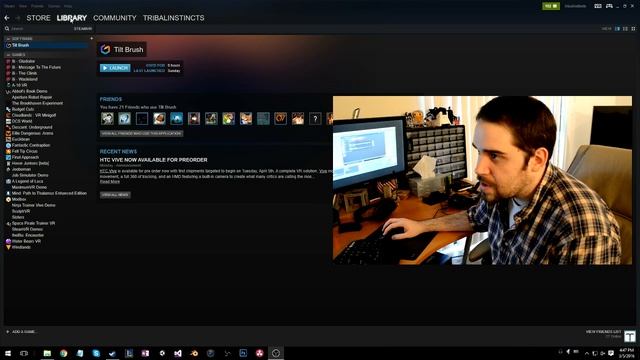View all friends who use this application
The width and height of the screenshot is (640, 360).
click(142, 133)
